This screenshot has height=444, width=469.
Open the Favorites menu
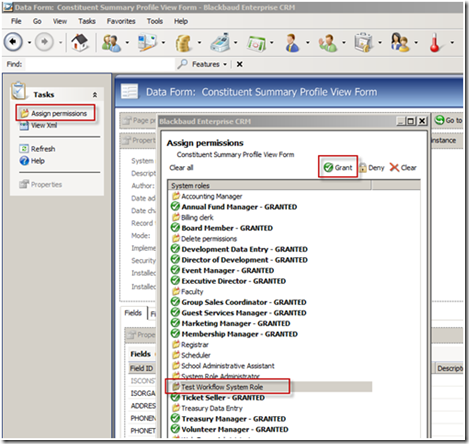click(121, 21)
